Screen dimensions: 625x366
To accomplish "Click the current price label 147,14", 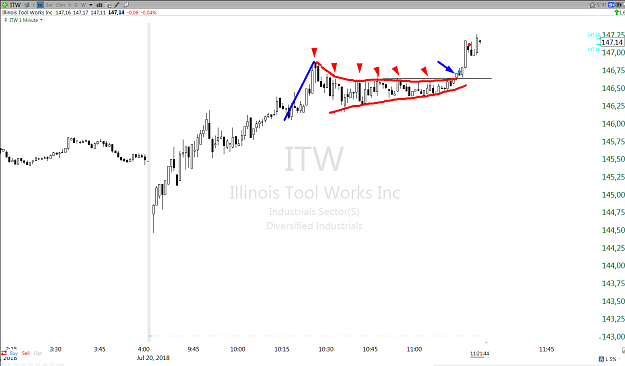I will pos(612,42).
